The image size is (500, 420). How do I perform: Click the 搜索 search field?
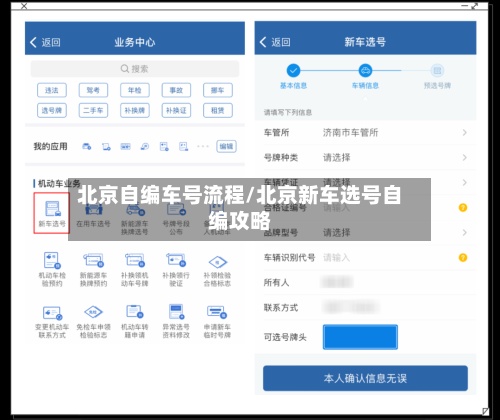135,69
